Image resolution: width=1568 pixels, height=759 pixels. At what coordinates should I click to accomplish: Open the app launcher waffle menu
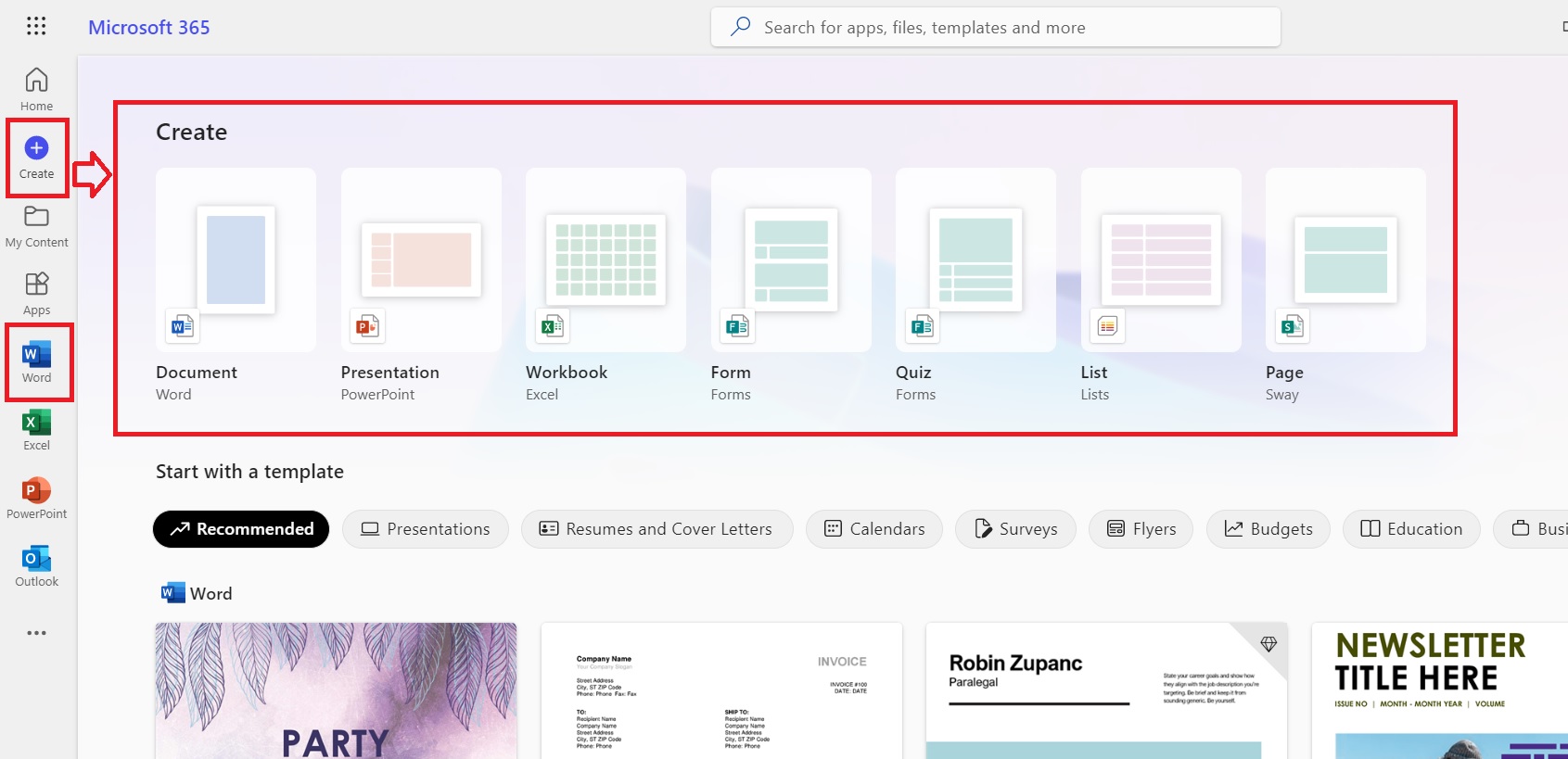tap(36, 26)
